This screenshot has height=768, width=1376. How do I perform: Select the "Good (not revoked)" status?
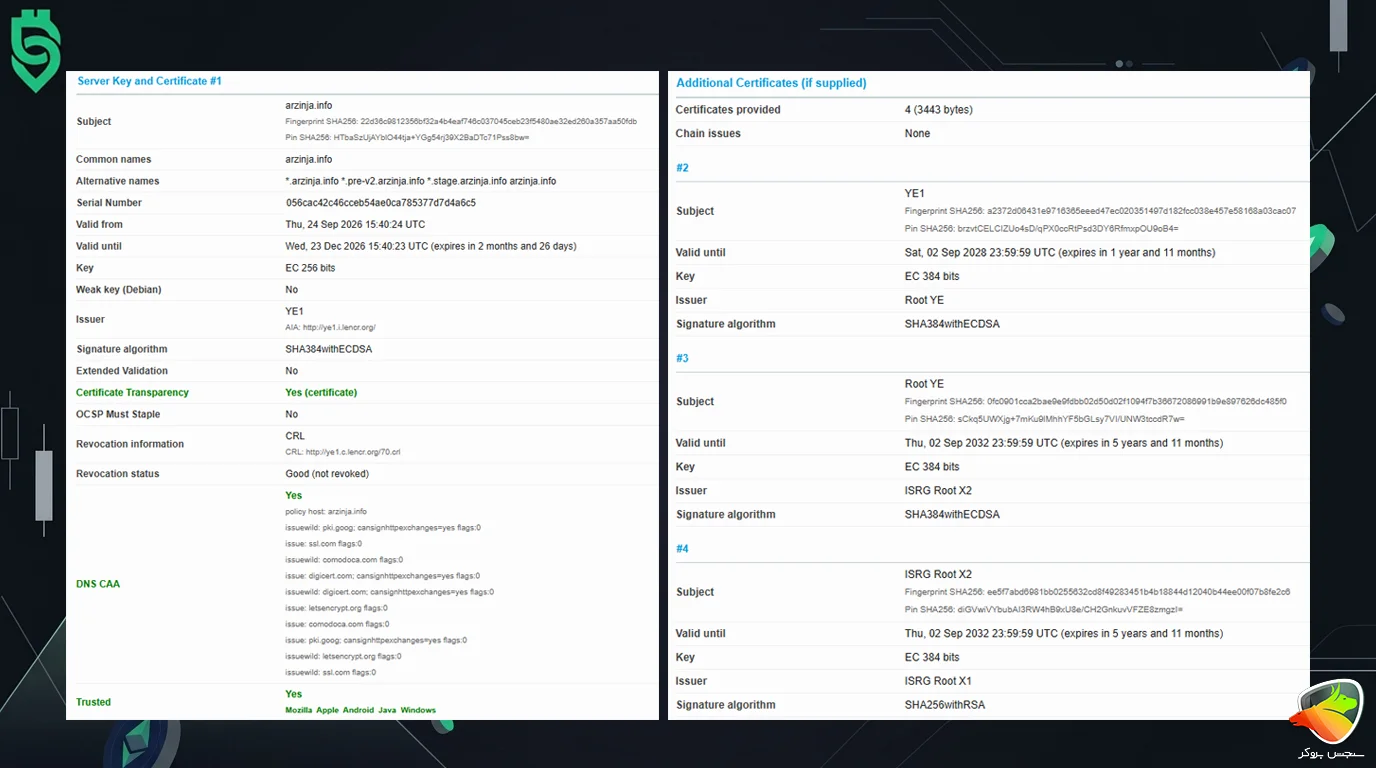point(327,474)
